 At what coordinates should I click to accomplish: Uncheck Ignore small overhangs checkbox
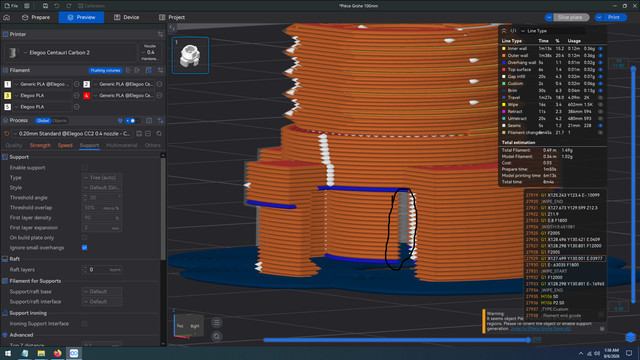84,248
